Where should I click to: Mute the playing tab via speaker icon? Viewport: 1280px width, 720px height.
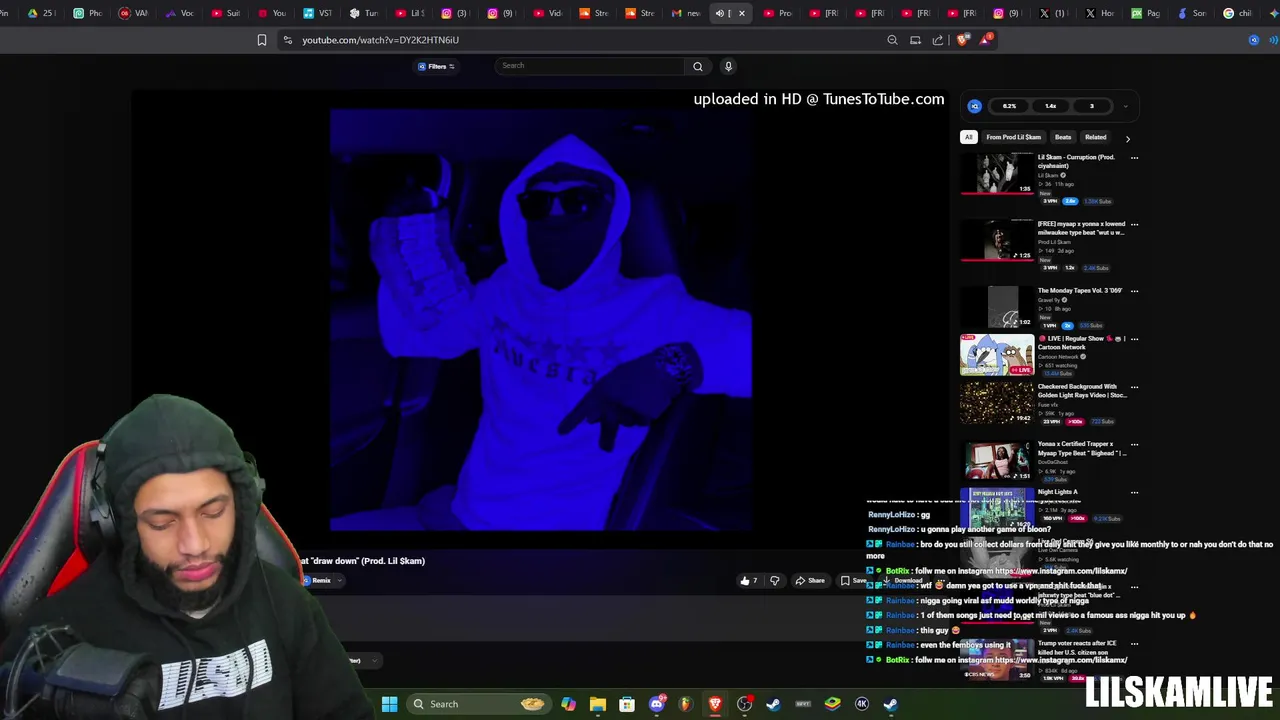tap(719, 13)
